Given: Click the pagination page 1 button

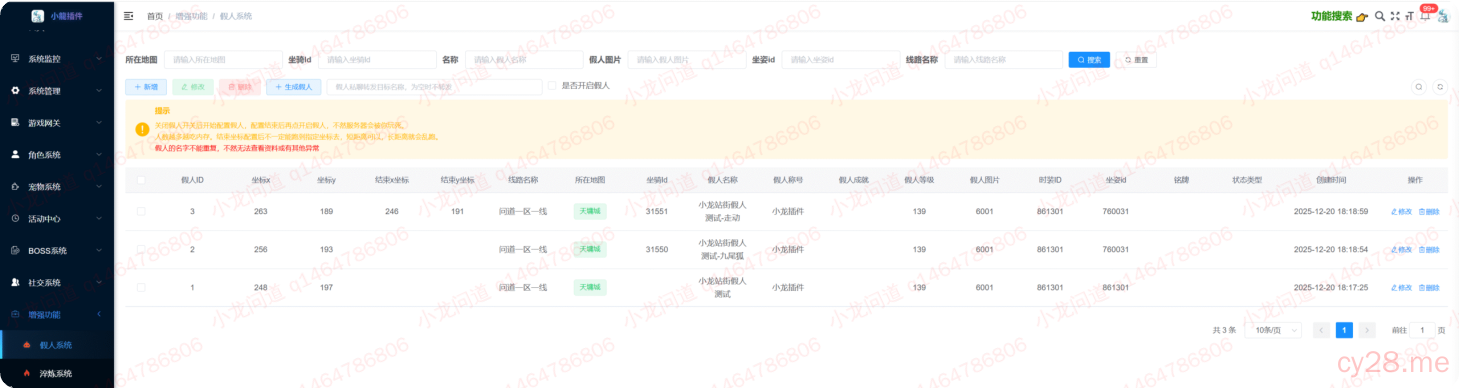Looking at the screenshot, I should click(x=1345, y=330).
